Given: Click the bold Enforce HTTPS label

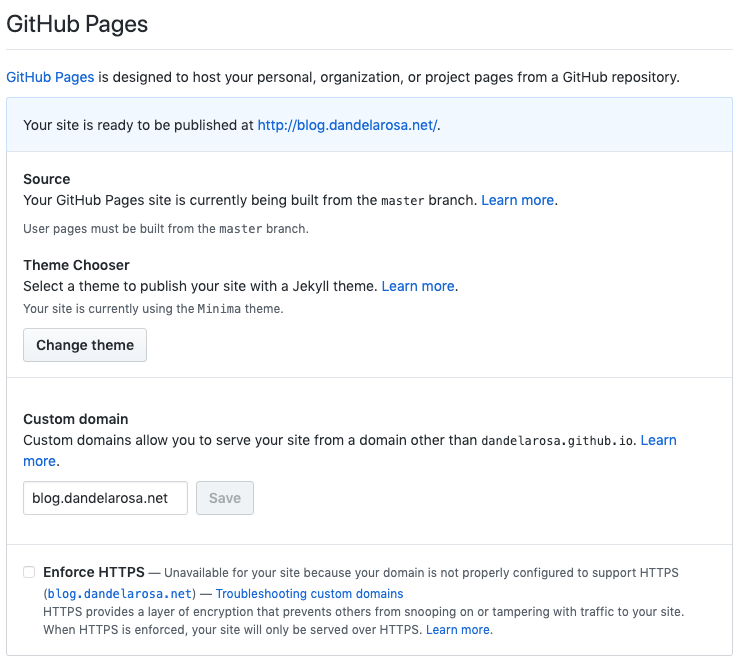Looking at the screenshot, I should tap(94, 572).
